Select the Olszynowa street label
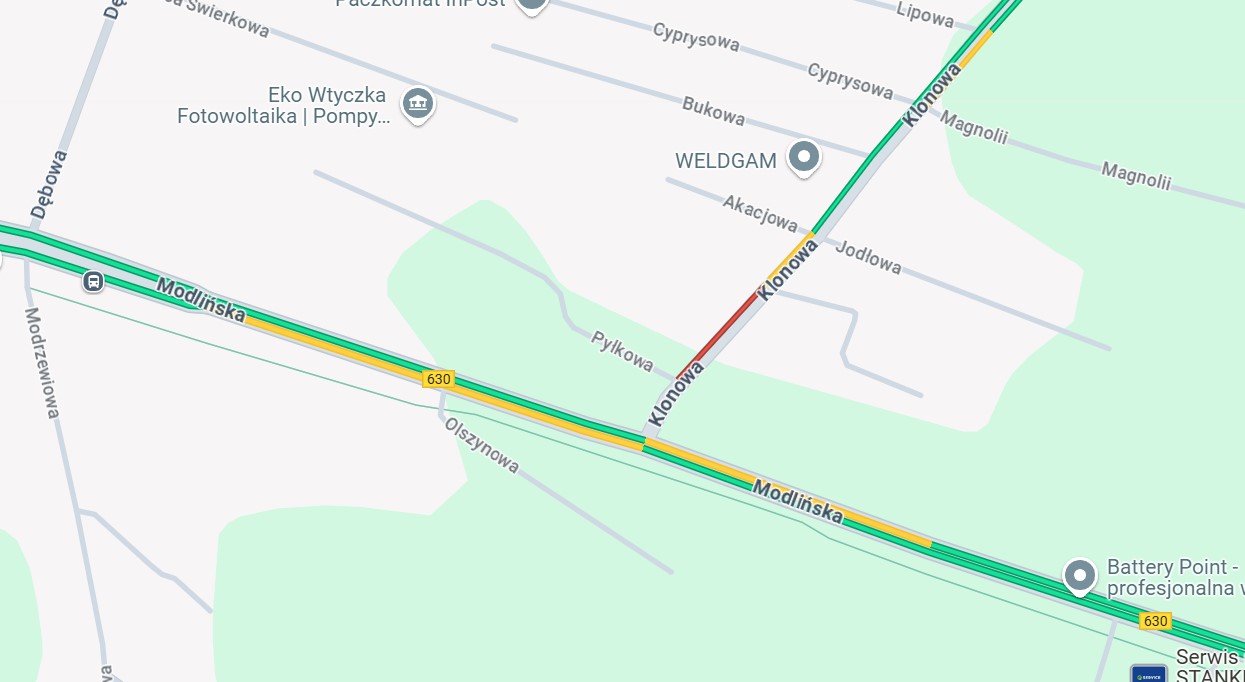The height and width of the screenshot is (682, 1245). [482, 444]
